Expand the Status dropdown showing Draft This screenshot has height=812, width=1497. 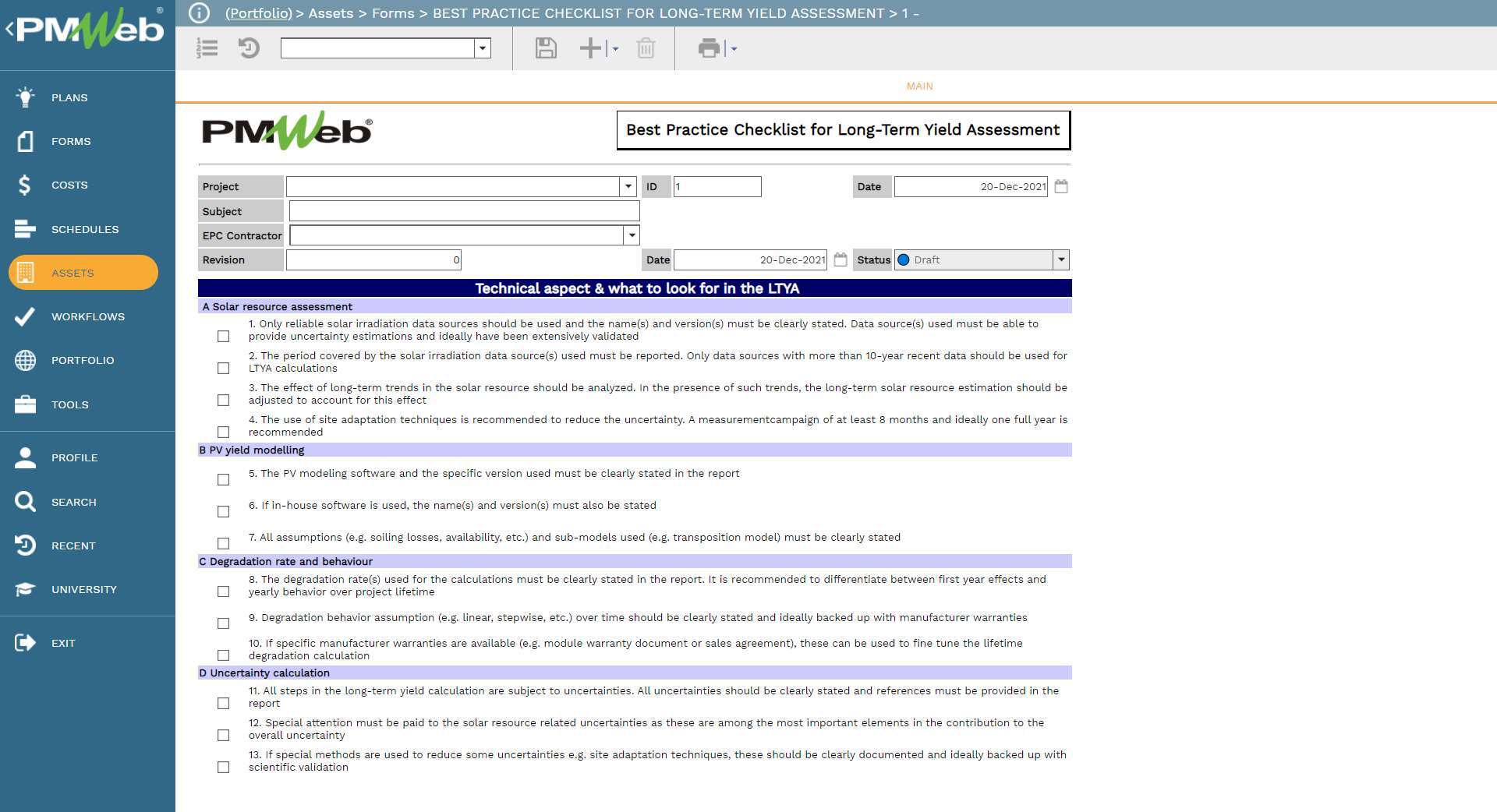(x=1060, y=260)
